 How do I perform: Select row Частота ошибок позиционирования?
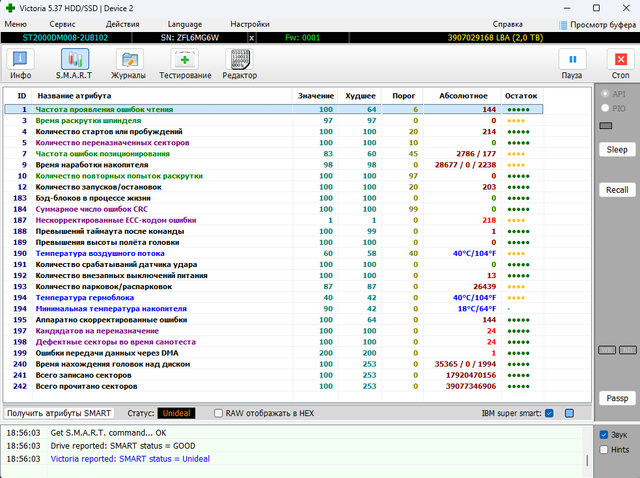273,153
